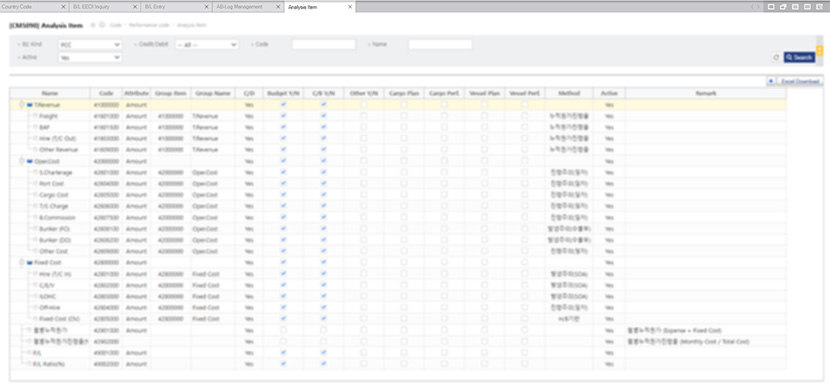Screen dimensions: 830x388
Task: Toggle Other Y/N checkbox for T.Revenue
Action: (364, 105)
